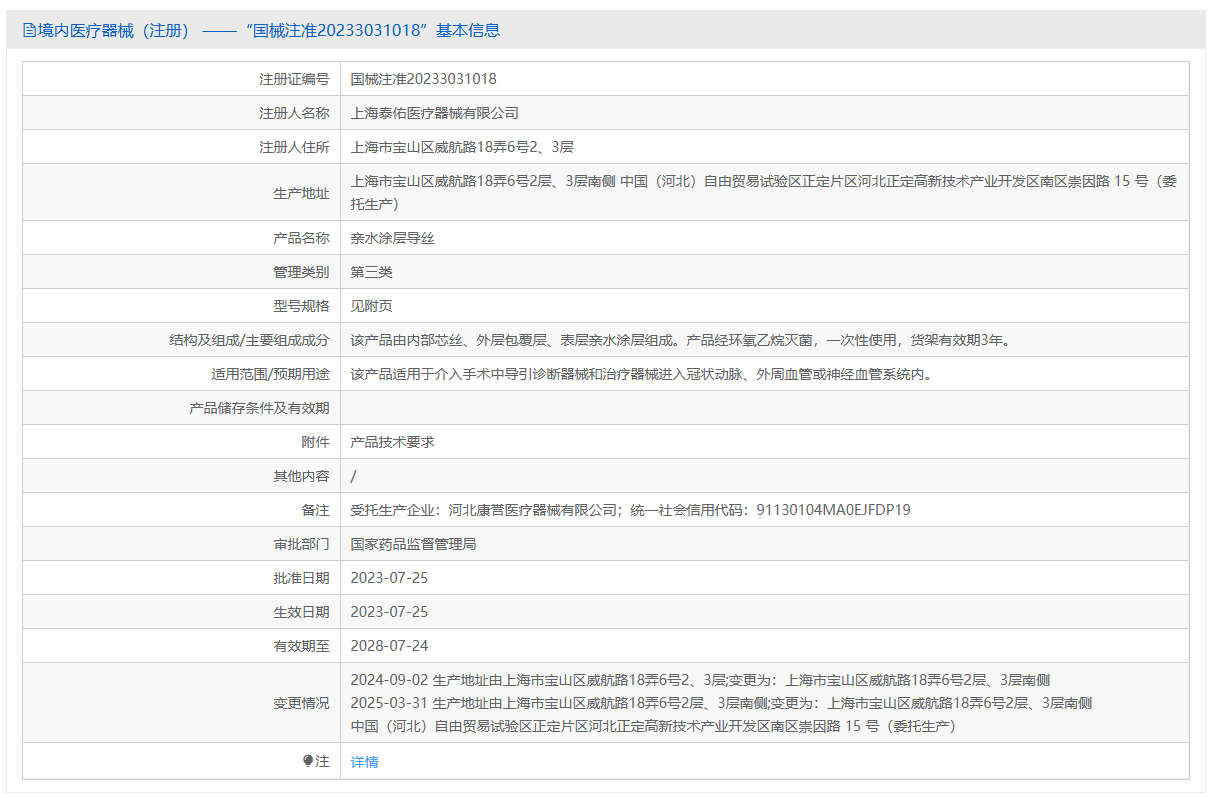Viewport: 1219px width, 798px height.
Task: Click product name 亲水涂层导丝
Action: point(392,239)
